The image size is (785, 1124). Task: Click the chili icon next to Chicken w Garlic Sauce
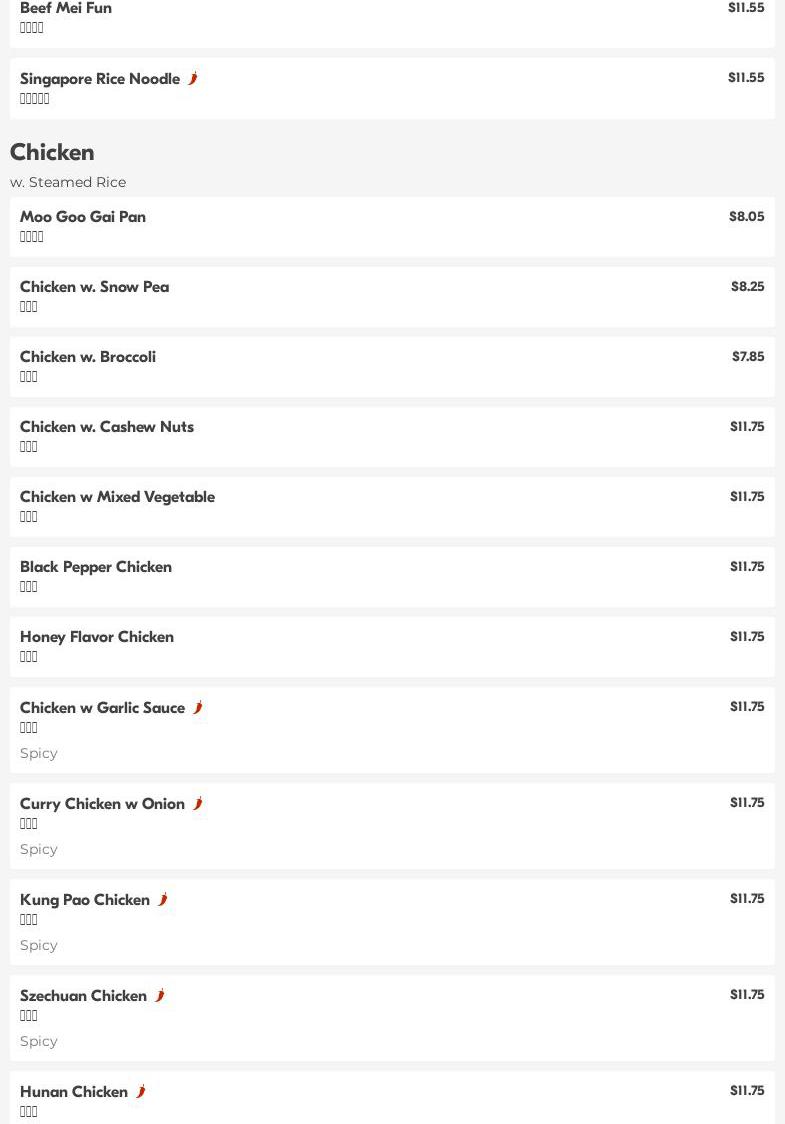[x=198, y=707]
